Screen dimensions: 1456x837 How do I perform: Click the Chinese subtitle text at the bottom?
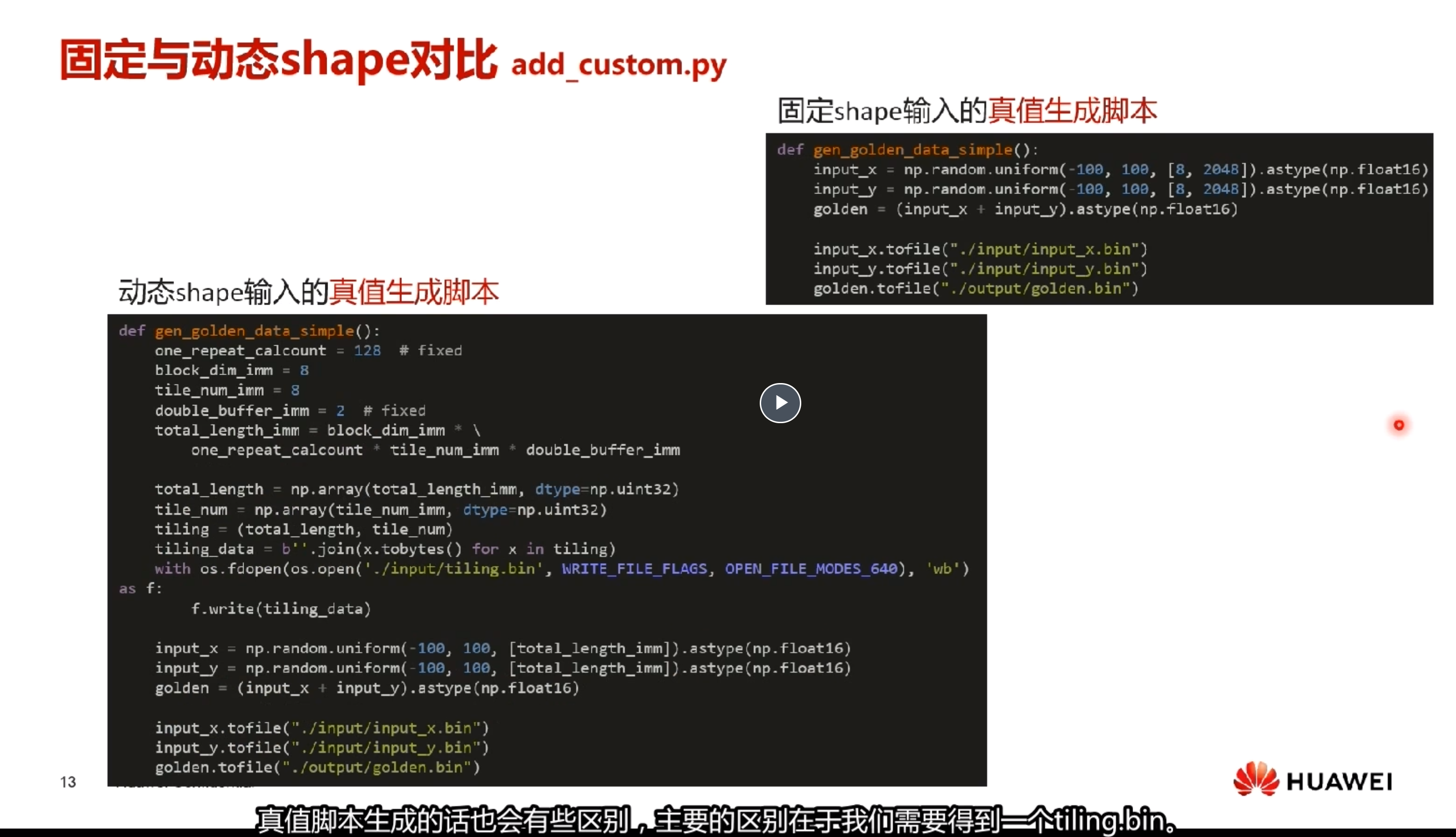click(715, 820)
